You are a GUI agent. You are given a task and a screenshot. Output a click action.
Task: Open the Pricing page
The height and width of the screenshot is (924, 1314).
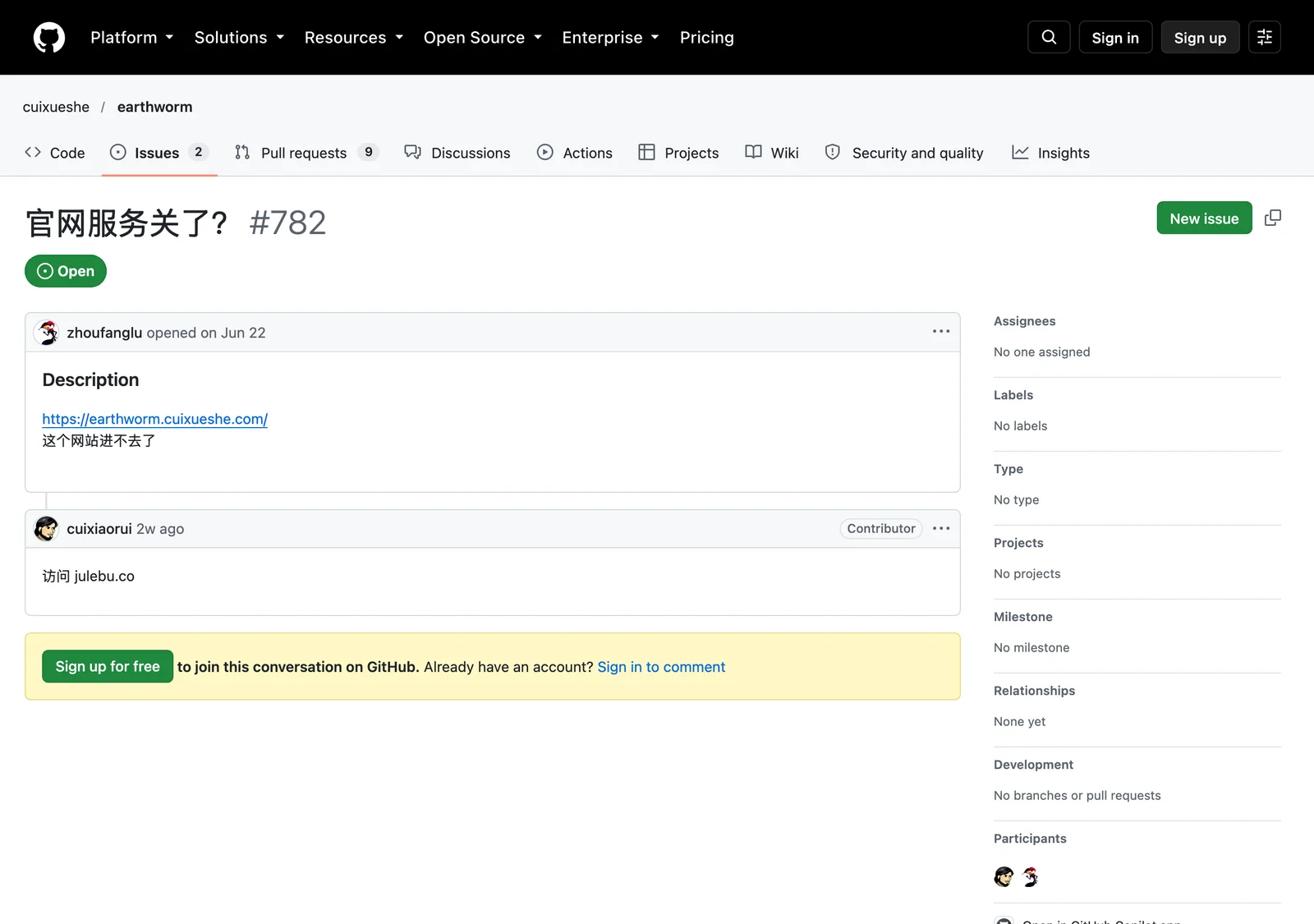pos(707,38)
